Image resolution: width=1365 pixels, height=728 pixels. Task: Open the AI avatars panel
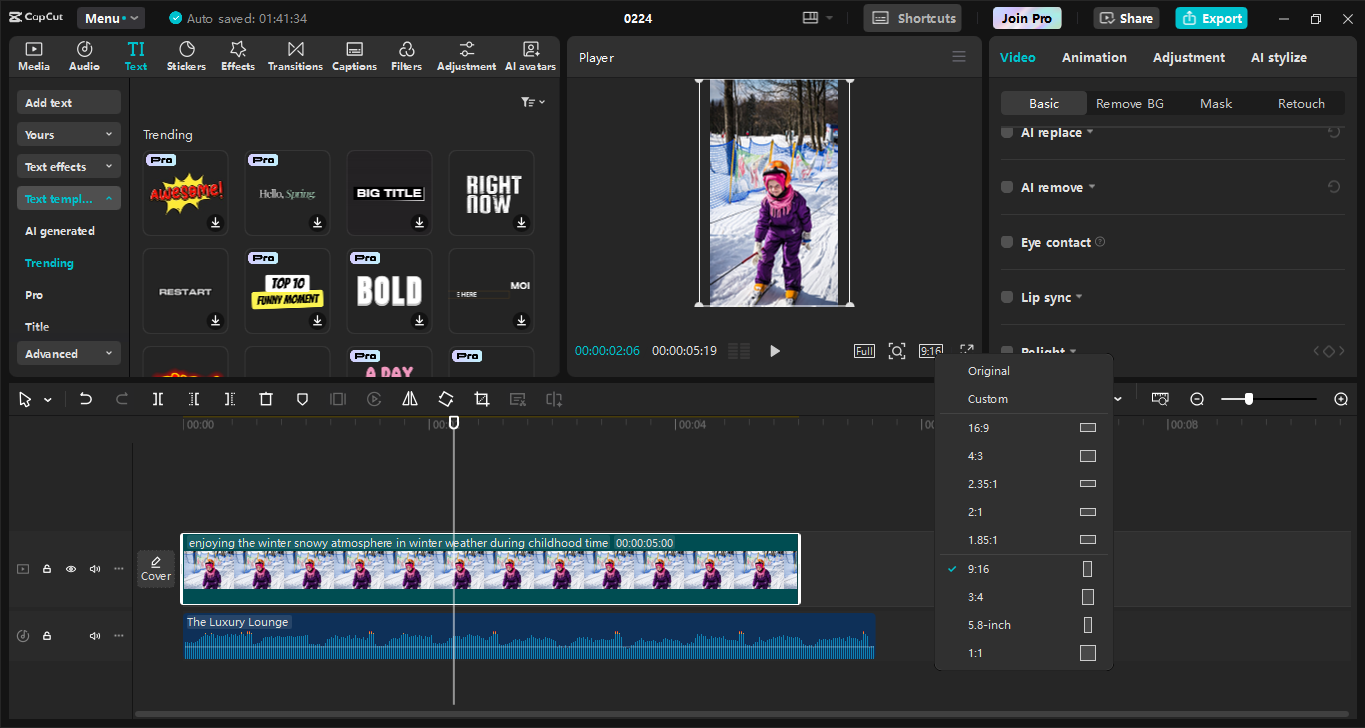529,55
